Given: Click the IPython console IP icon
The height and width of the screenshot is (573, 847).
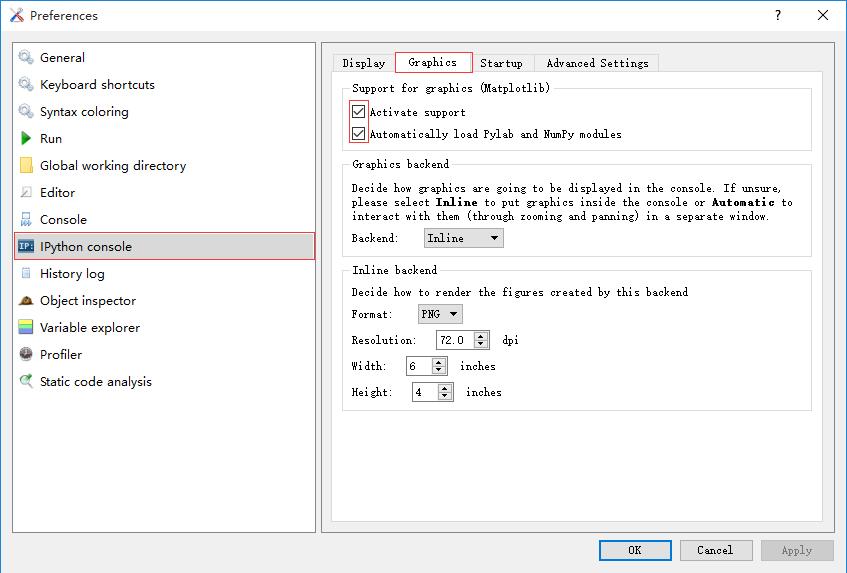Looking at the screenshot, I should click(26, 246).
